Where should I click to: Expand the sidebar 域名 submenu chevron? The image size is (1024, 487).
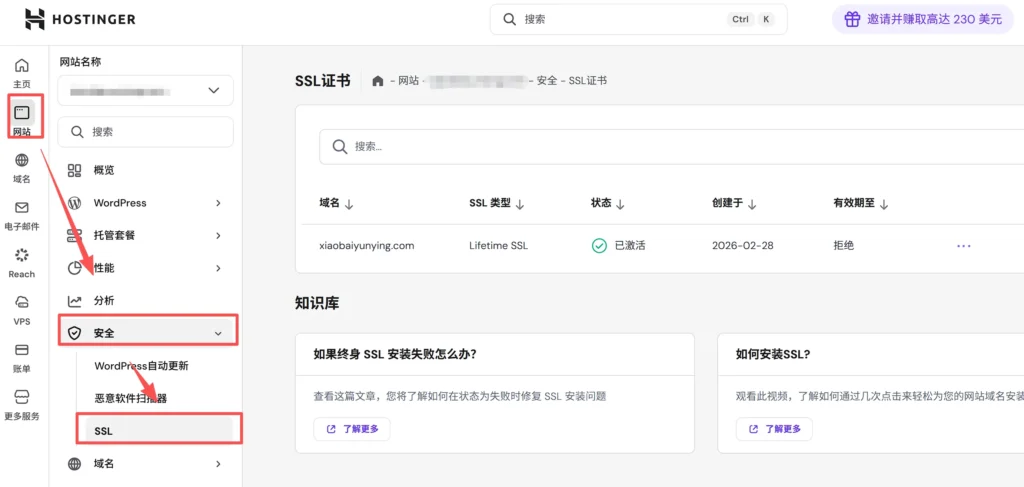(x=218, y=464)
